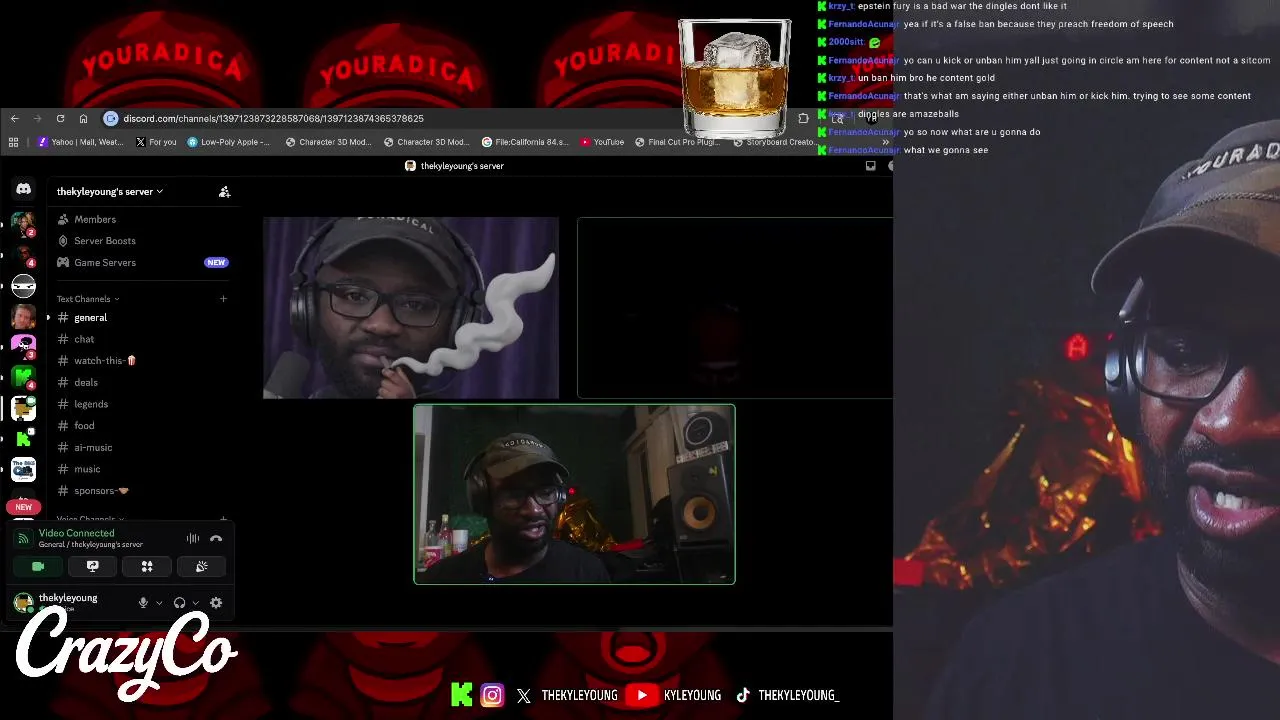Open thekyleyoung user profile panel

click(70, 602)
